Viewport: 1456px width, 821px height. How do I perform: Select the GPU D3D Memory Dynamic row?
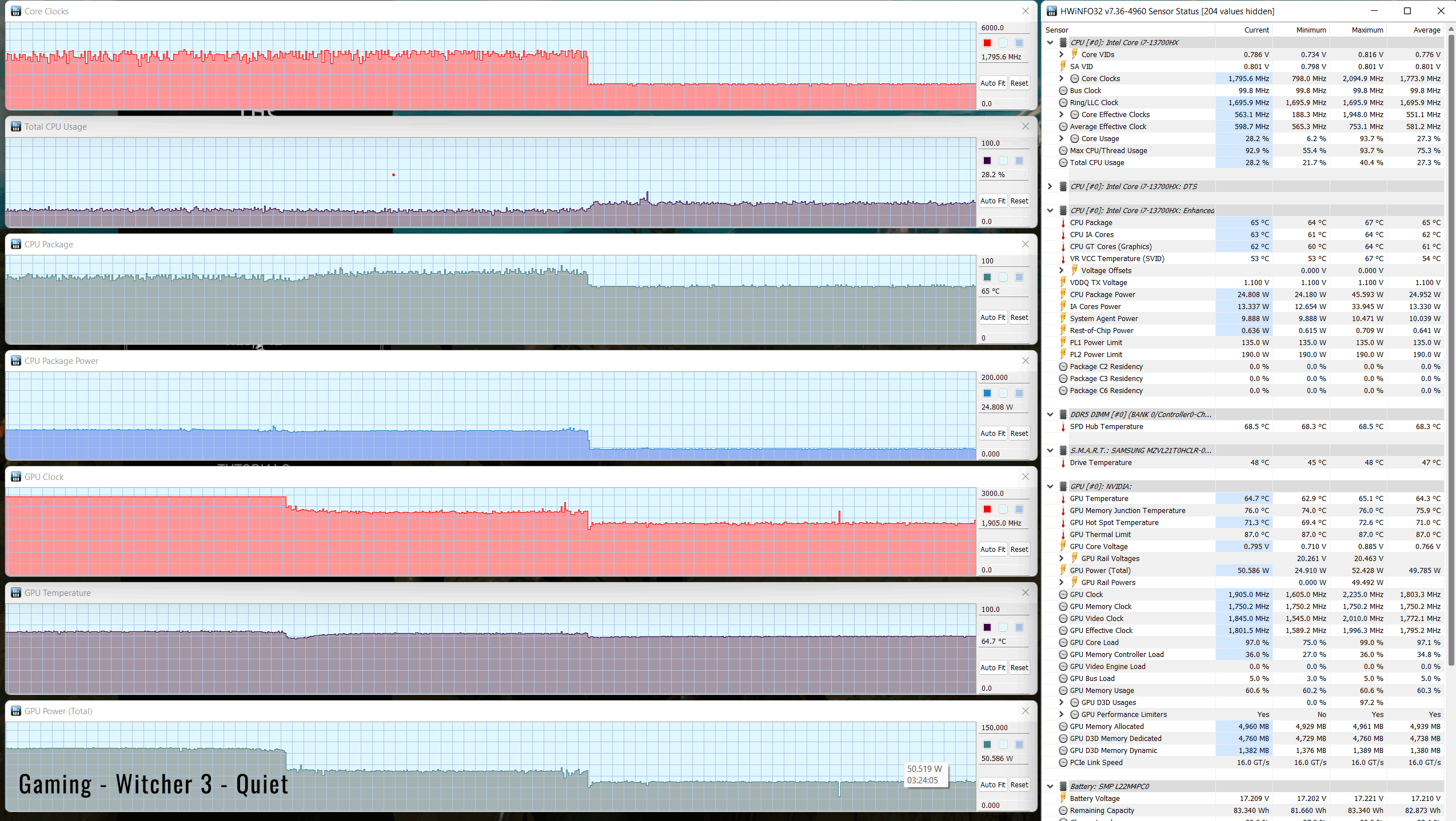(x=1243, y=750)
